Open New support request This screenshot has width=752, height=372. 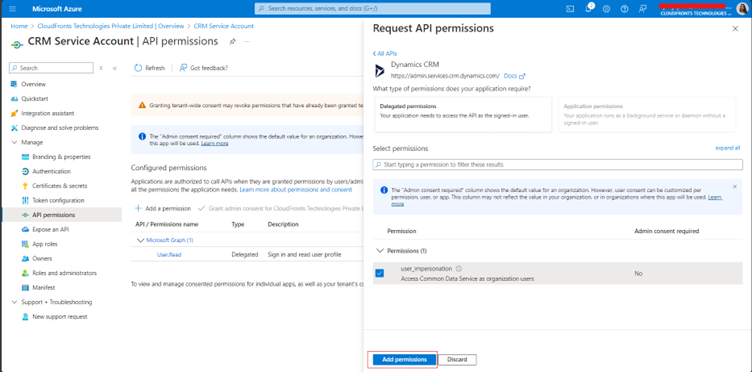pyautogui.click(x=61, y=317)
